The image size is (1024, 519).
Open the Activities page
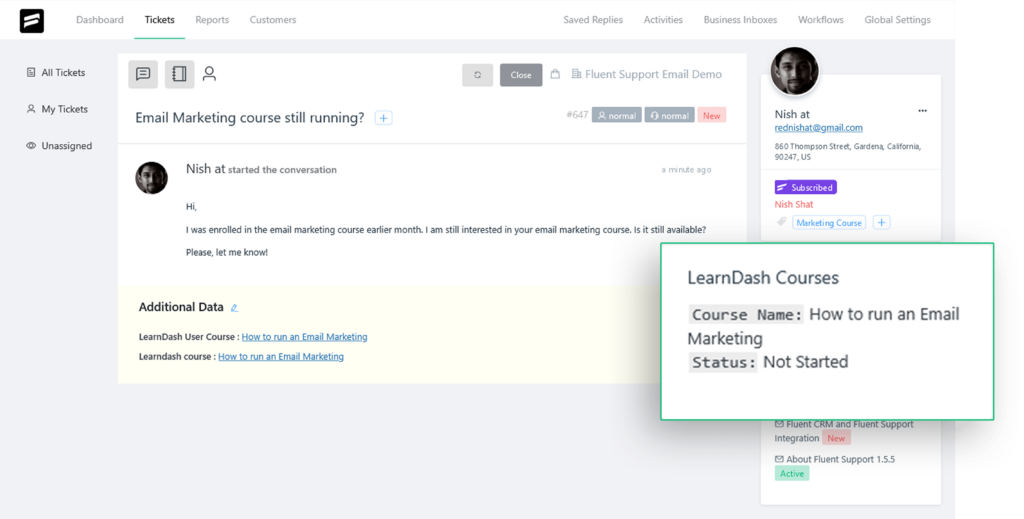click(663, 20)
